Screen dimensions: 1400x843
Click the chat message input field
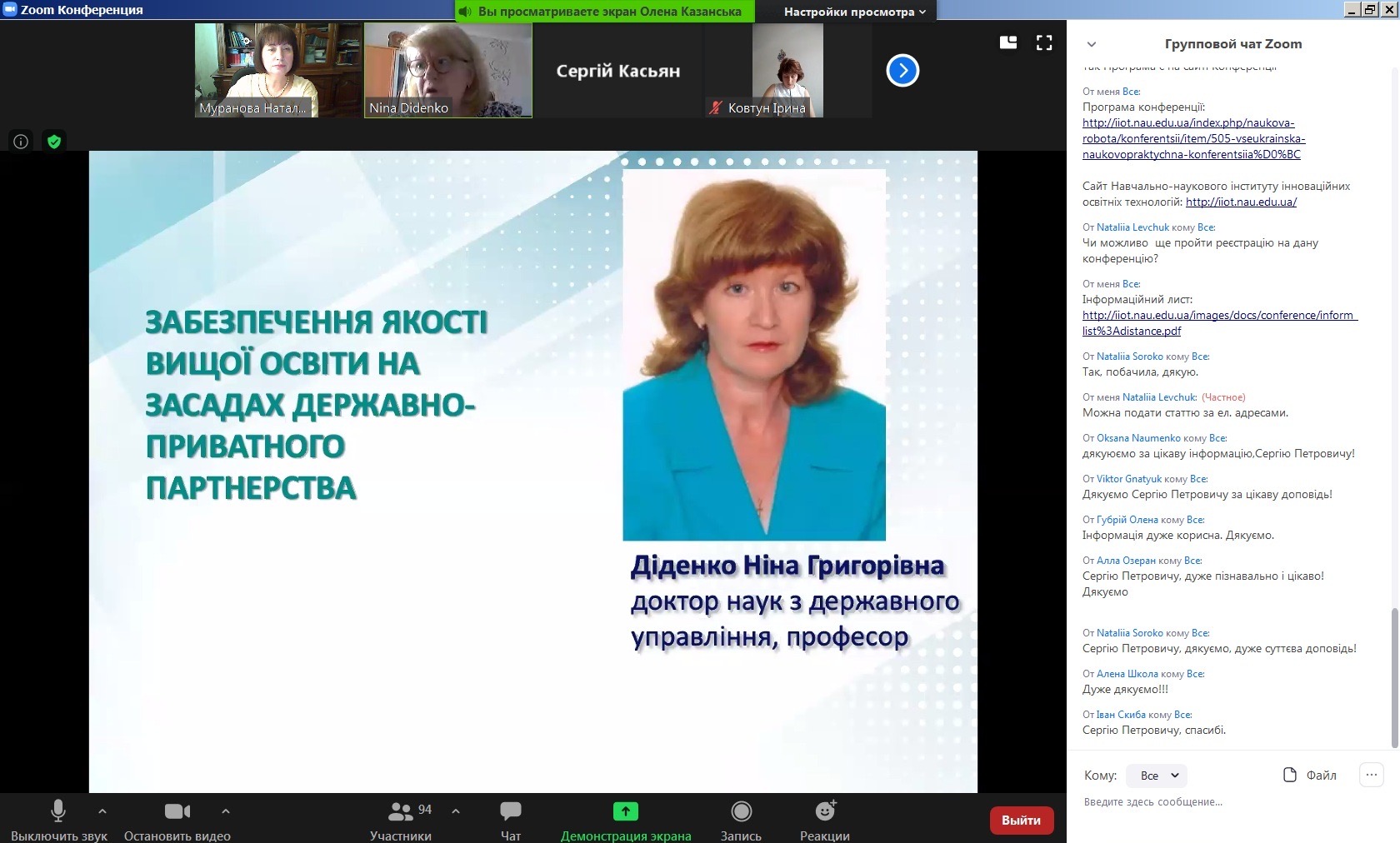point(1225,802)
